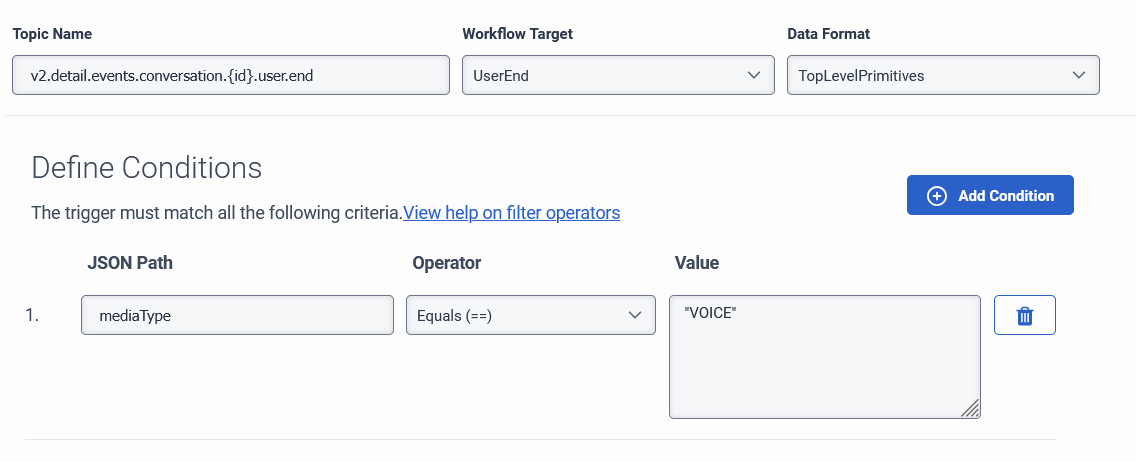Screen dimensions: 1136x462
Task: Click the Operator field chevron arrow
Action: 634,315
